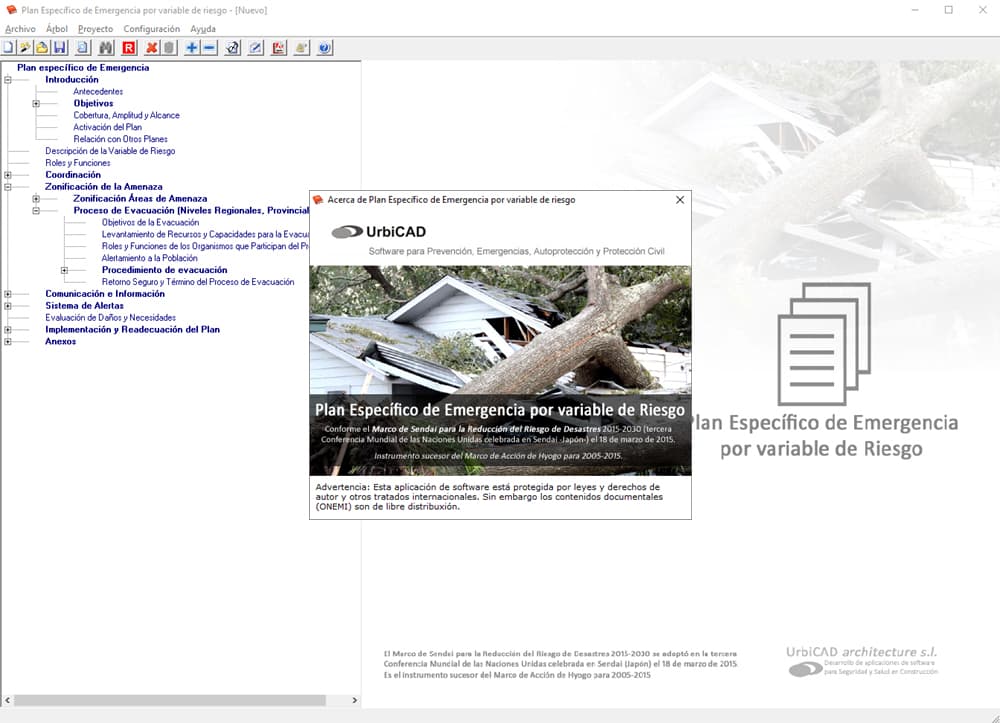Viewport: 1000px width, 723px height.
Task: Click the binoculars search icon
Action: click(x=106, y=48)
